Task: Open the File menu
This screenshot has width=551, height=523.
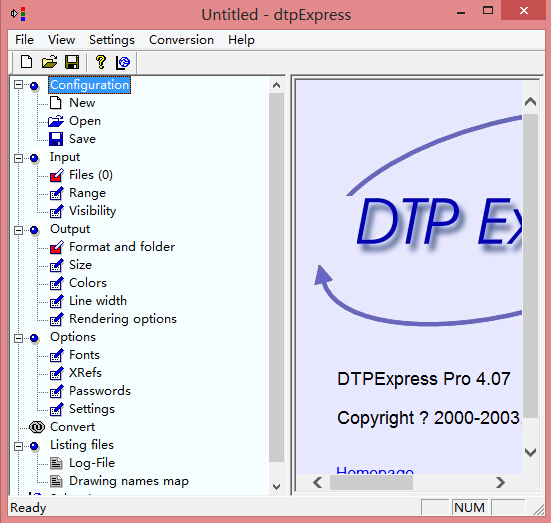Action: tap(24, 40)
